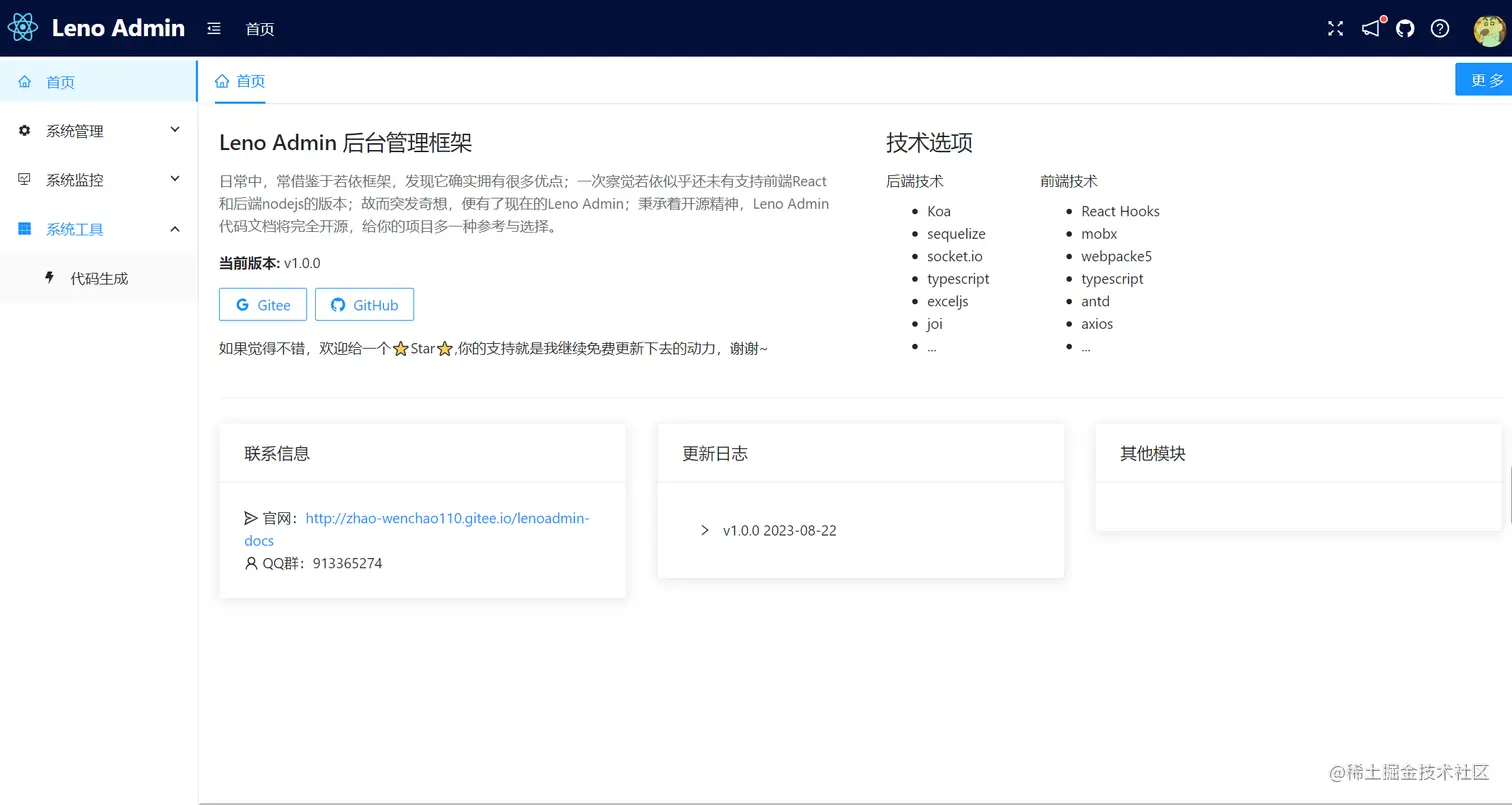
Task: Click the 首页 breadcrumb in the header
Action: pos(260,29)
